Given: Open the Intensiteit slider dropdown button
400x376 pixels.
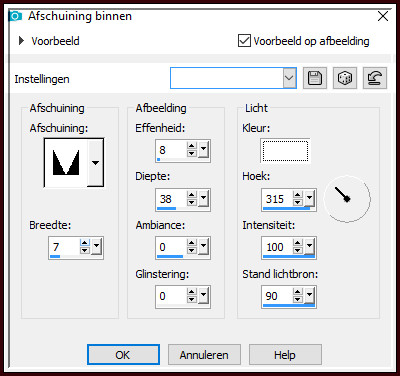Looking at the screenshot, I should pyautogui.click(x=309, y=246).
